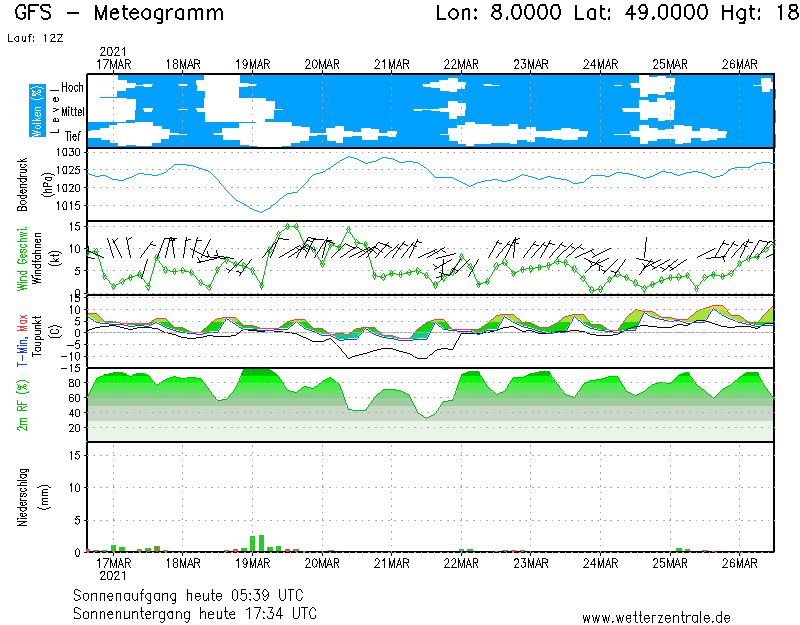This screenshot has height=625, width=800.
Task: Click the tallest green precipitation bar
Action: point(253,543)
